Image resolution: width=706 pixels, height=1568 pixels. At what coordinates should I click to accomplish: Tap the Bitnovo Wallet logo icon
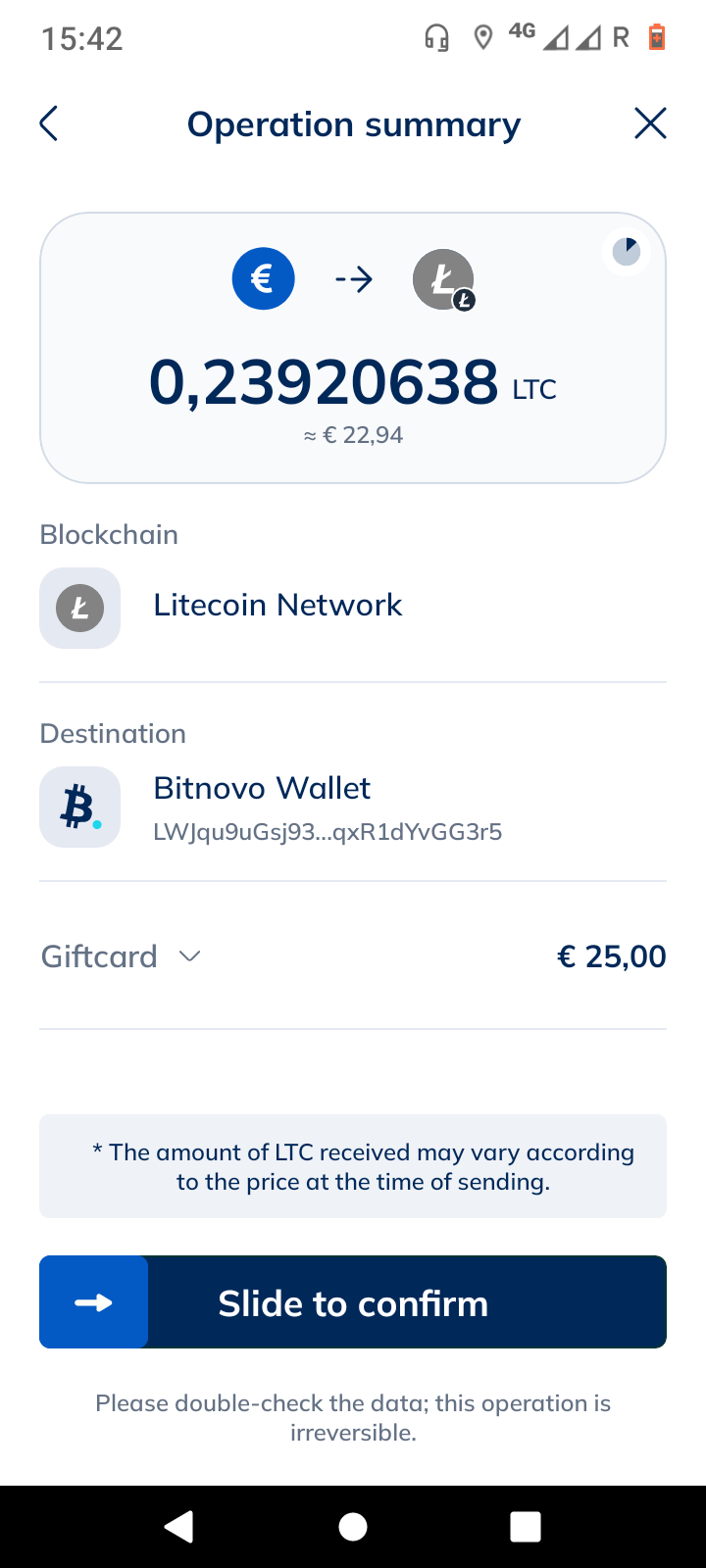point(80,807)
